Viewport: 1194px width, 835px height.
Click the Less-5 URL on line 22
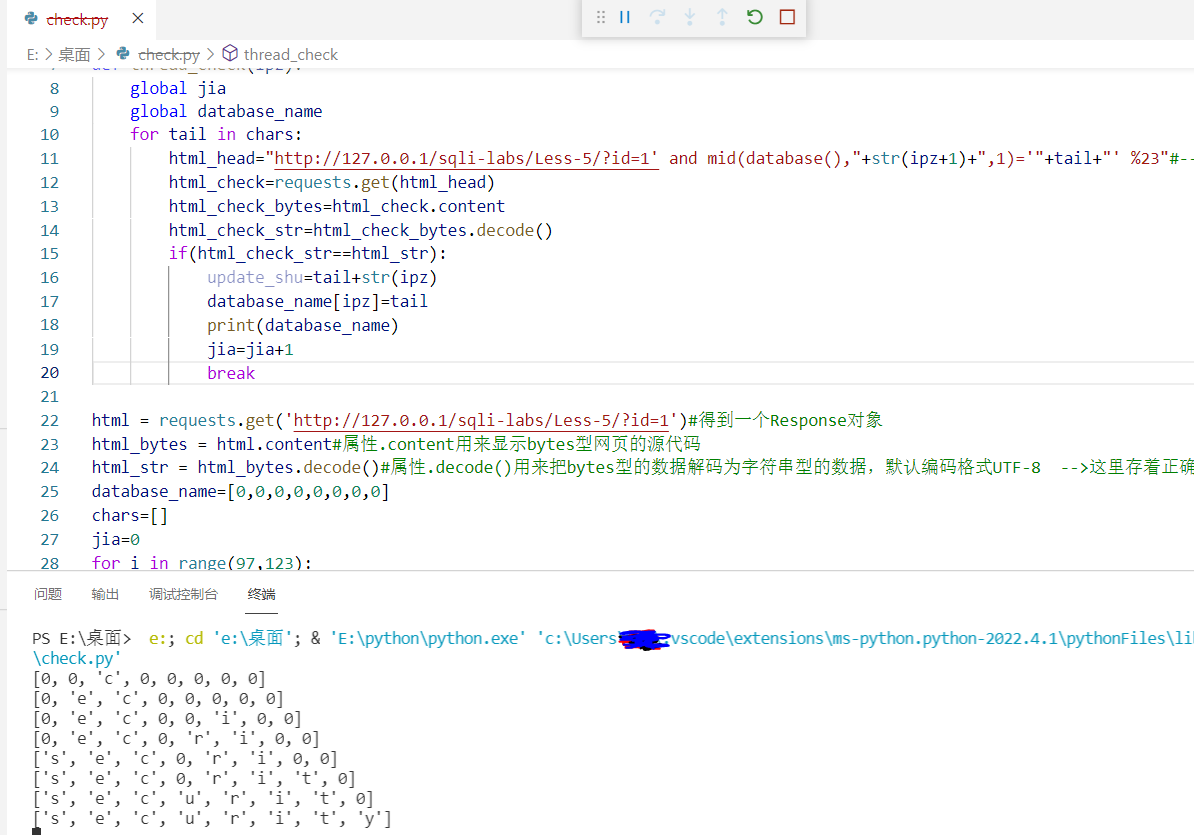click(480, 420)
